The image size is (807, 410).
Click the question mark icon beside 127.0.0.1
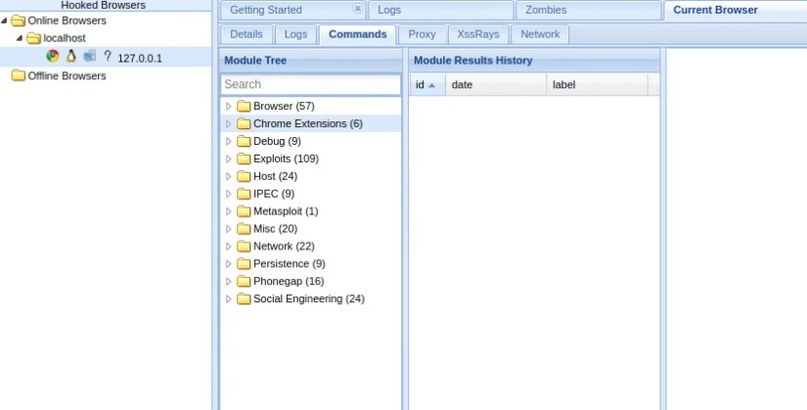click(107, 56)
